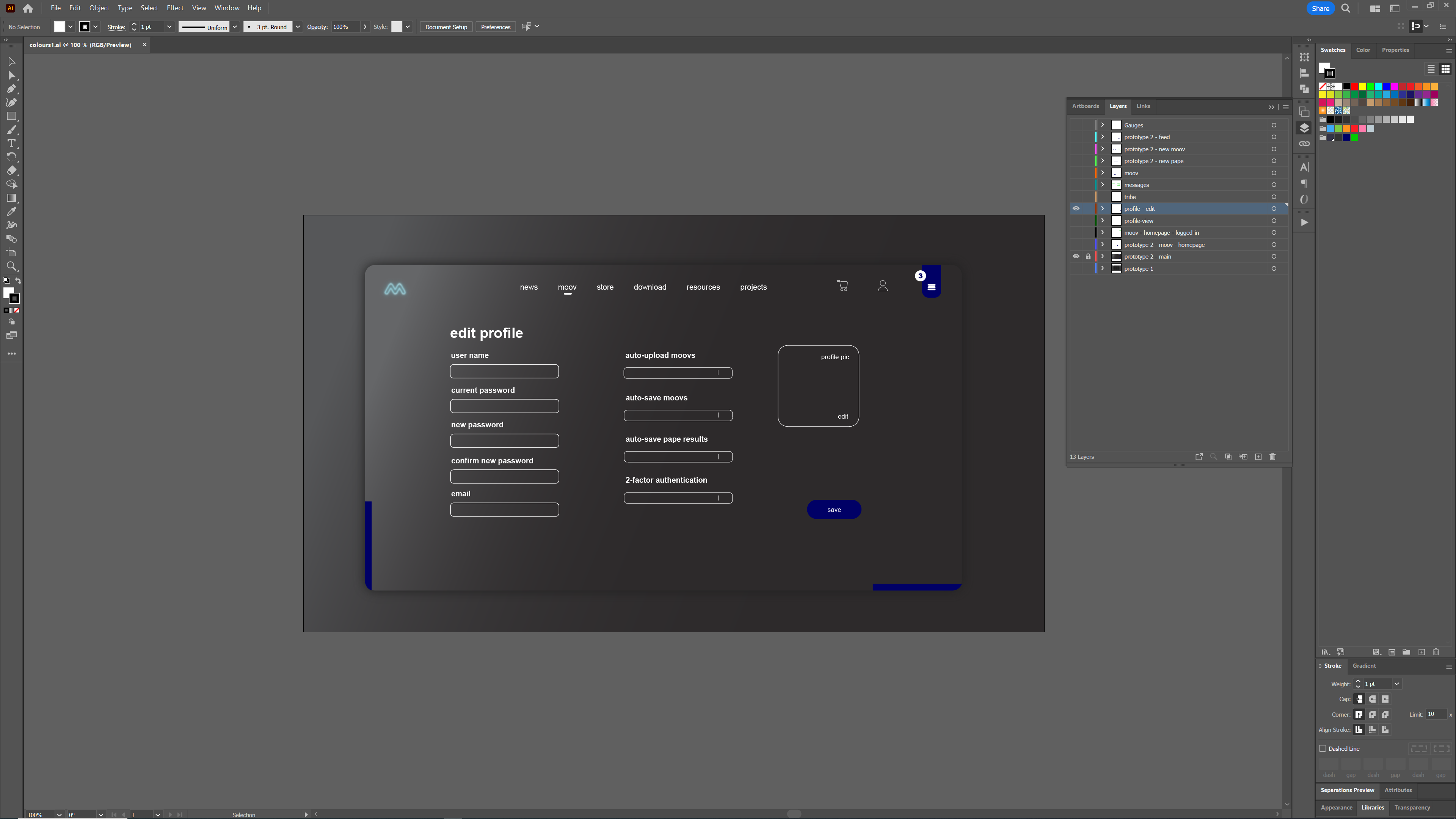Click the Share button
The width and height of the screenshot is (1456, 819).
(1320, 8)
